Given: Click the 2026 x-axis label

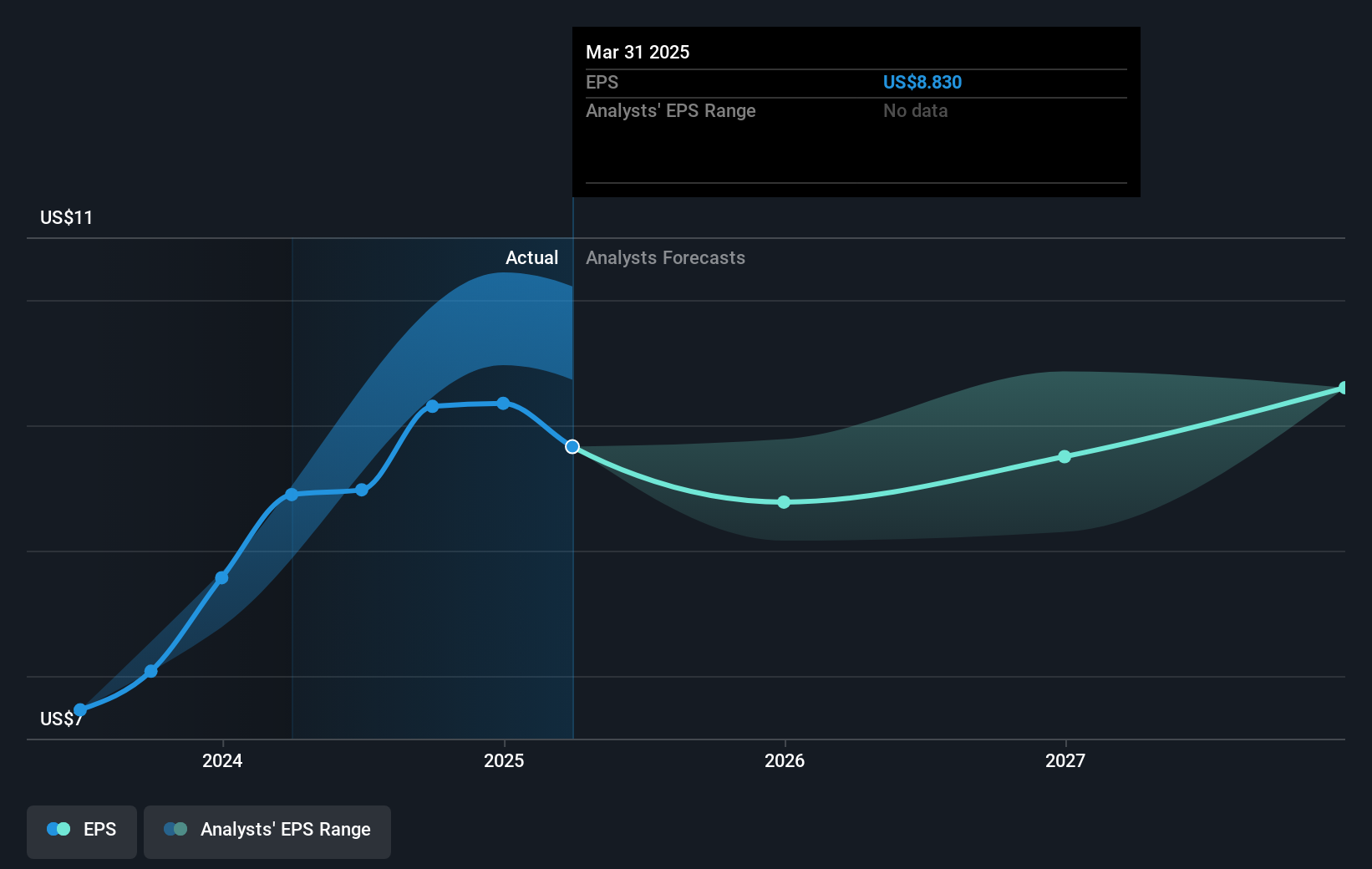Looking at the screenshot, I should tap(785, 760).
